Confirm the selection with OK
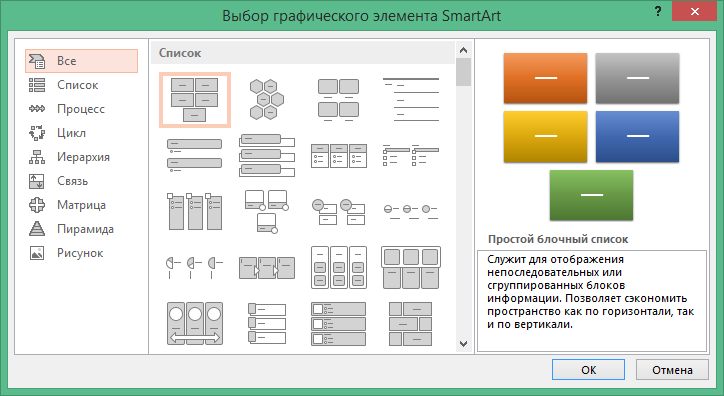The image size is (724, 396). (x=588, y=370)
